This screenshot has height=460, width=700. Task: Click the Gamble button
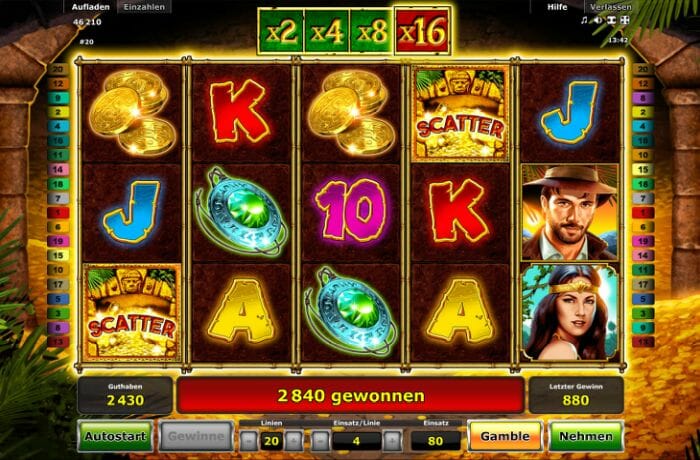point(505,436)
